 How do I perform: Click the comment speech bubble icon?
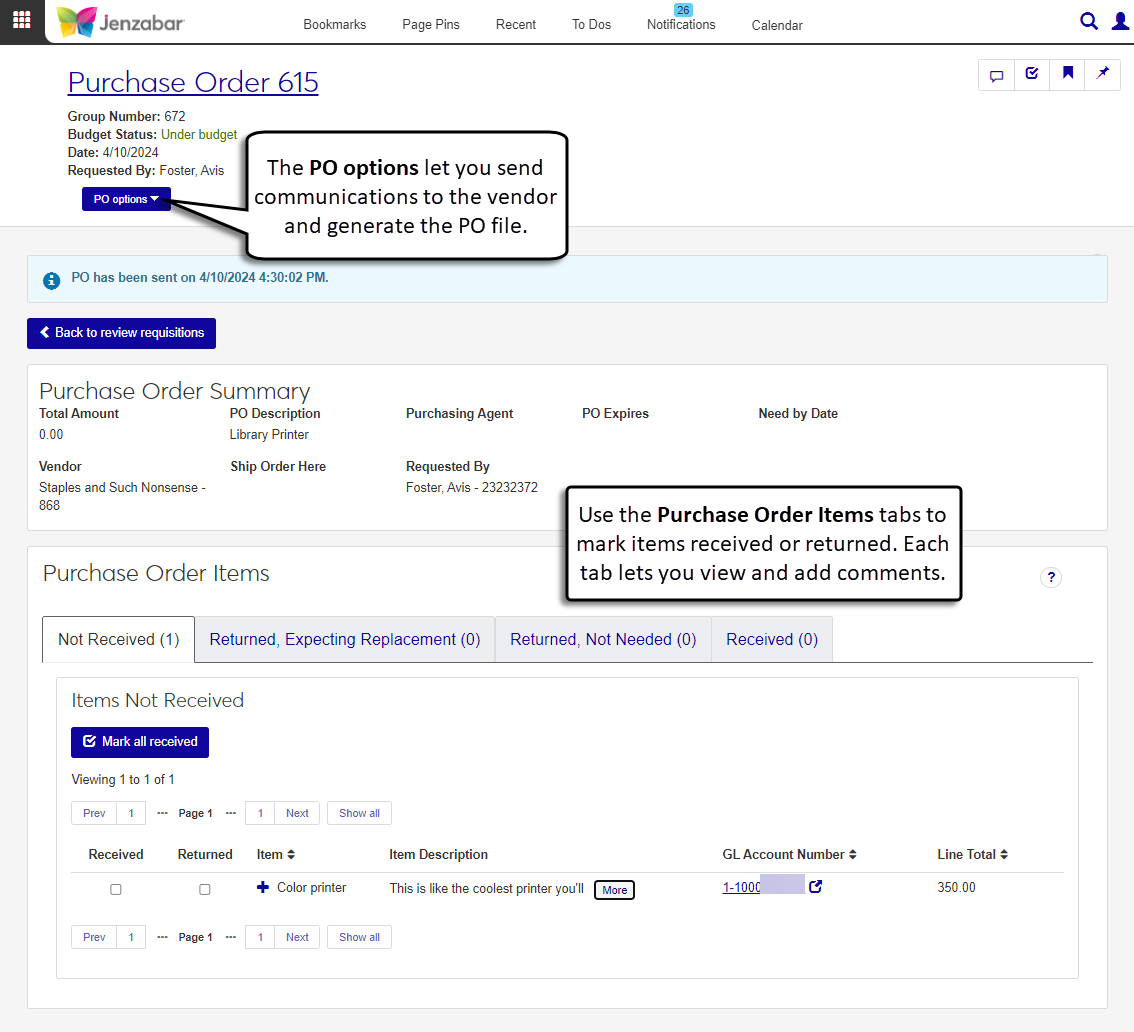(996, 75)
